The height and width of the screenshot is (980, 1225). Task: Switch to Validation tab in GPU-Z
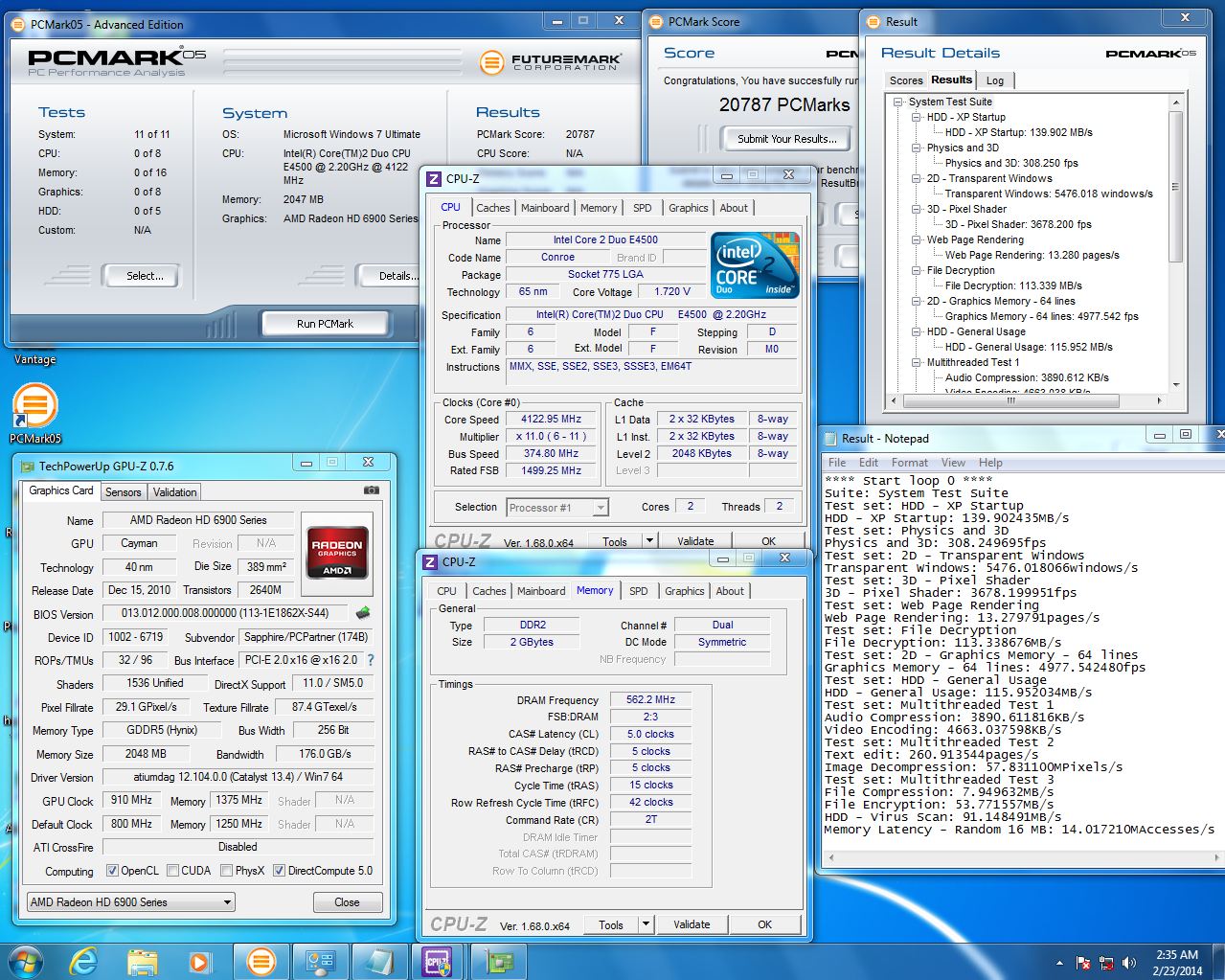(174, 492)
